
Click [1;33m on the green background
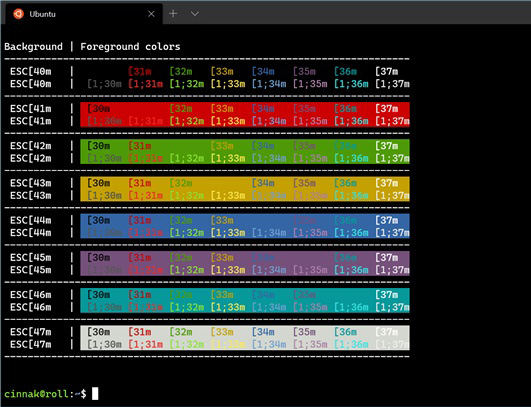228,158
